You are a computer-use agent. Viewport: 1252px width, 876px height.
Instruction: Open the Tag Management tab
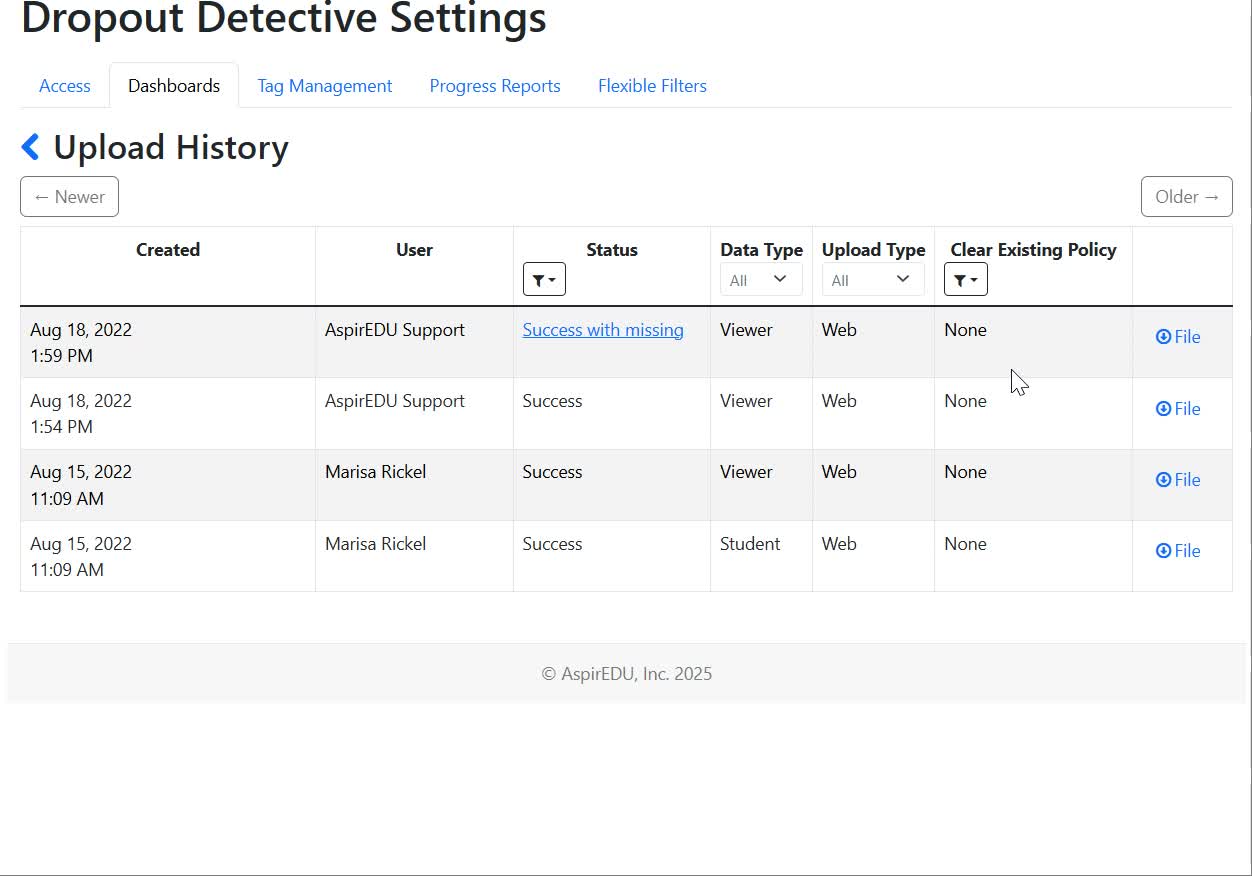[325, 86]
